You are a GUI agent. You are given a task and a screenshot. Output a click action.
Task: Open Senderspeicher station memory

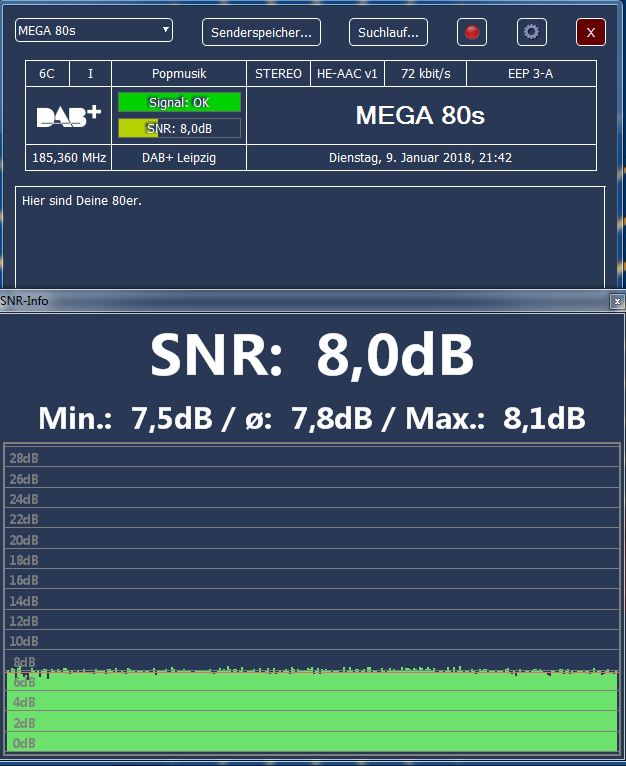tap(261, 32)
